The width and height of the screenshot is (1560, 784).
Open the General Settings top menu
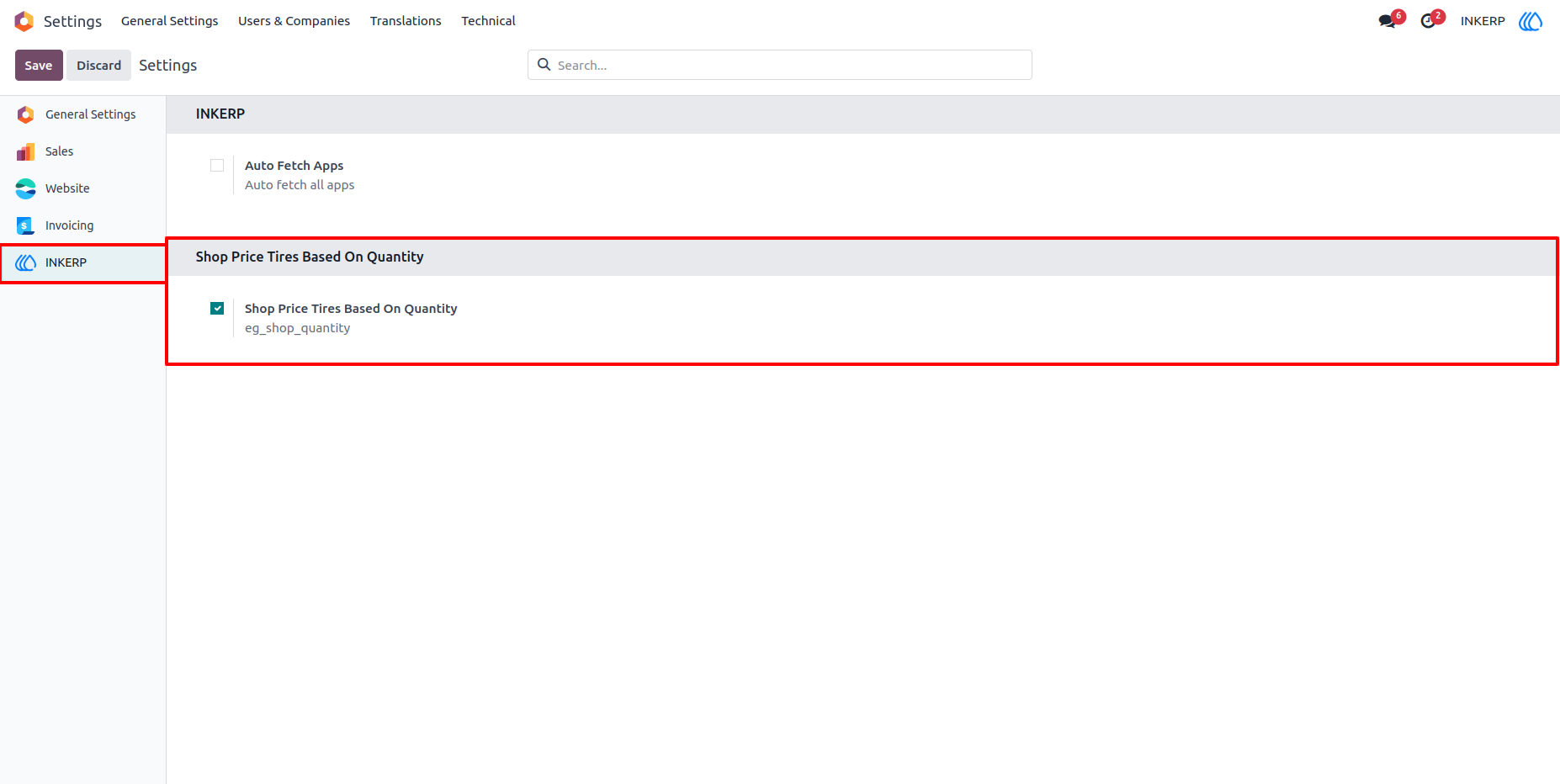pyautogui.click(x=169, y=21)
